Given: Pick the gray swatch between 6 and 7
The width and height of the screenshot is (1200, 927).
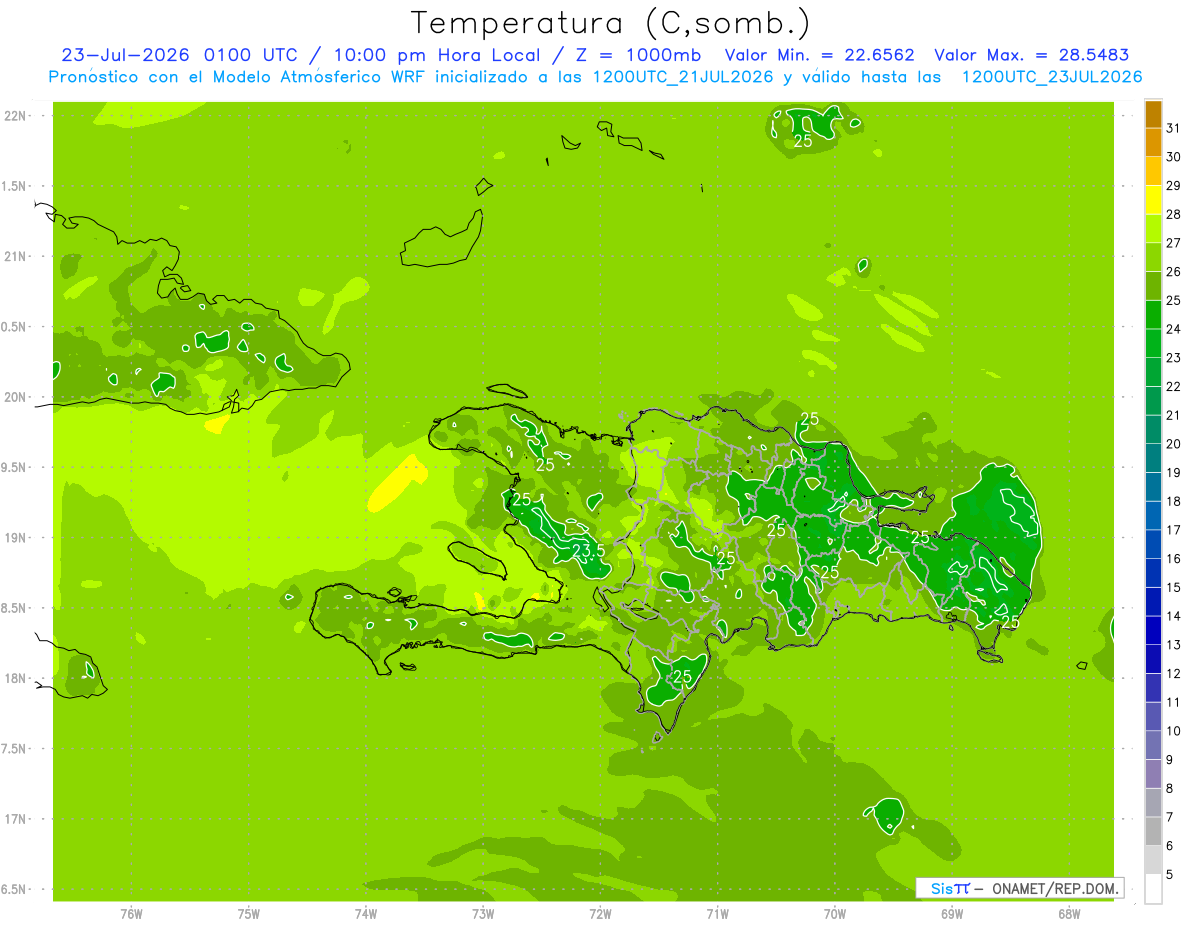Looking at the screenshot, I should tap(1153, 832).
